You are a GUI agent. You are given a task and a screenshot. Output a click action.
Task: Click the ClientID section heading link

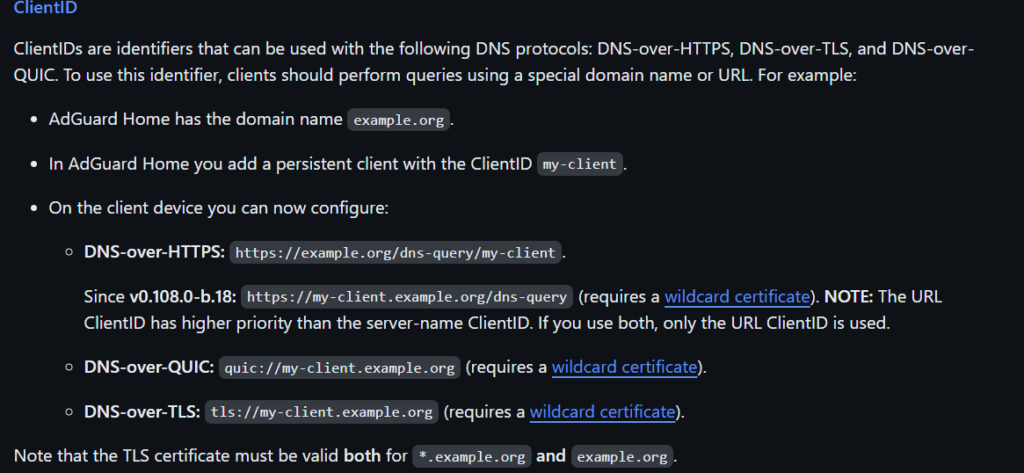(45, 8)
